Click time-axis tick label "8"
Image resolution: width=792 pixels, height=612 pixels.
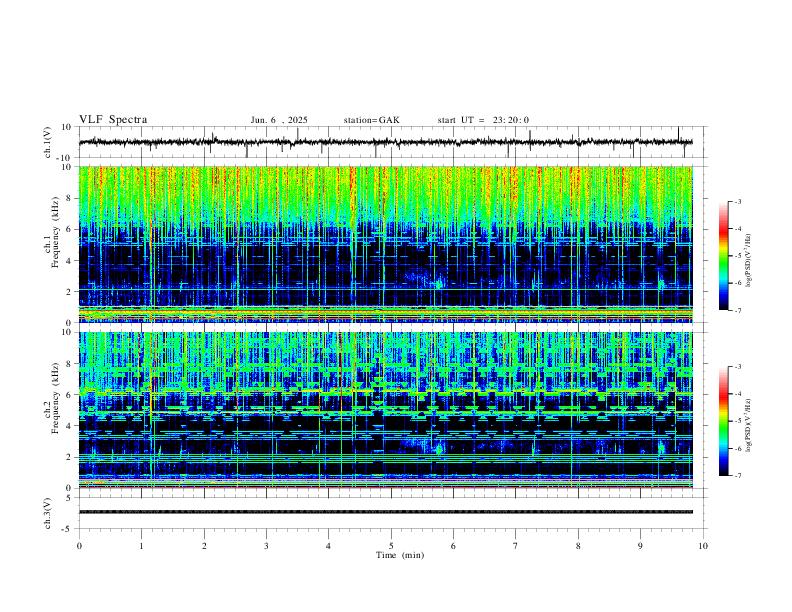[x=578, y=546]
